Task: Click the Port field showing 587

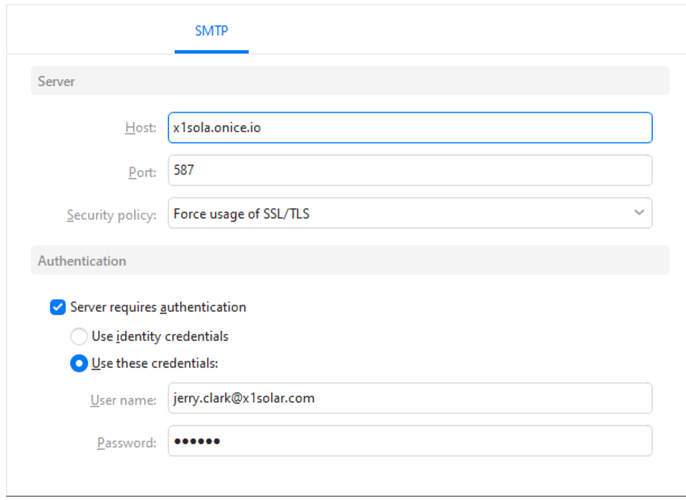Action: pyautogui.click(x=410, y=170)
